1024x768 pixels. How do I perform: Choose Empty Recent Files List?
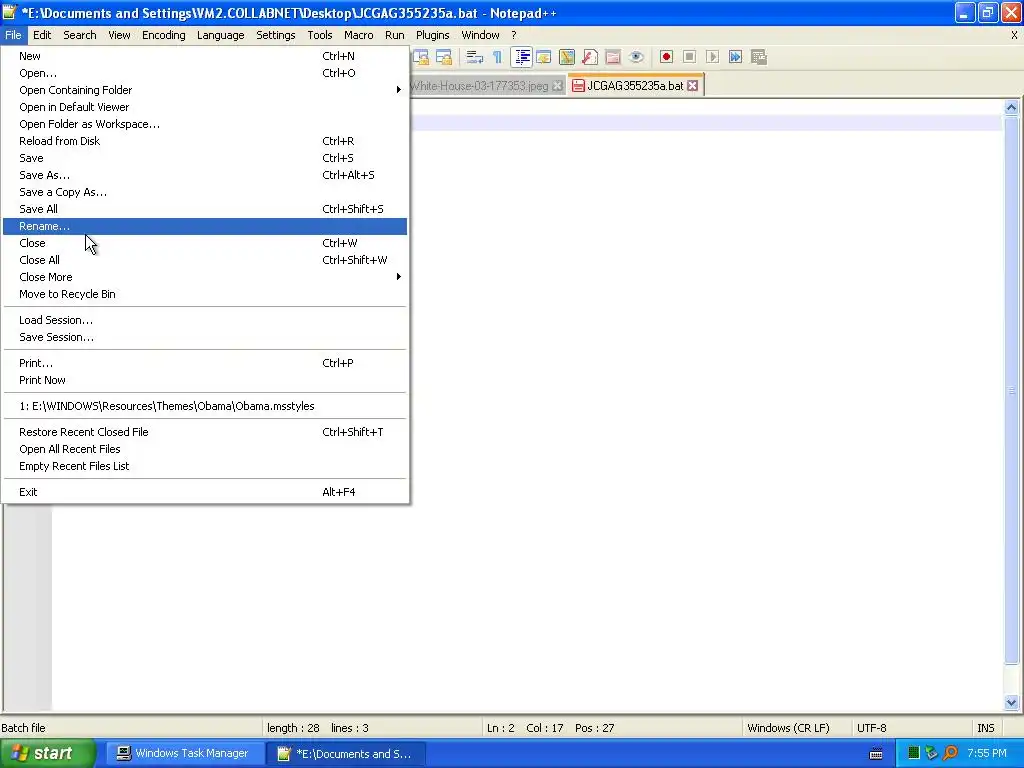(204, 466)
